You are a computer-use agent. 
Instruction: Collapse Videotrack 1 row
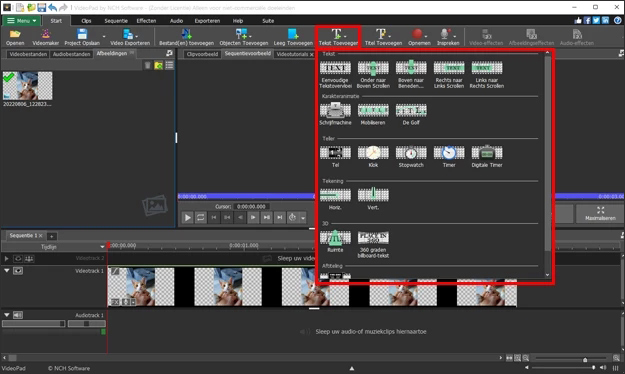click(6, 270)
